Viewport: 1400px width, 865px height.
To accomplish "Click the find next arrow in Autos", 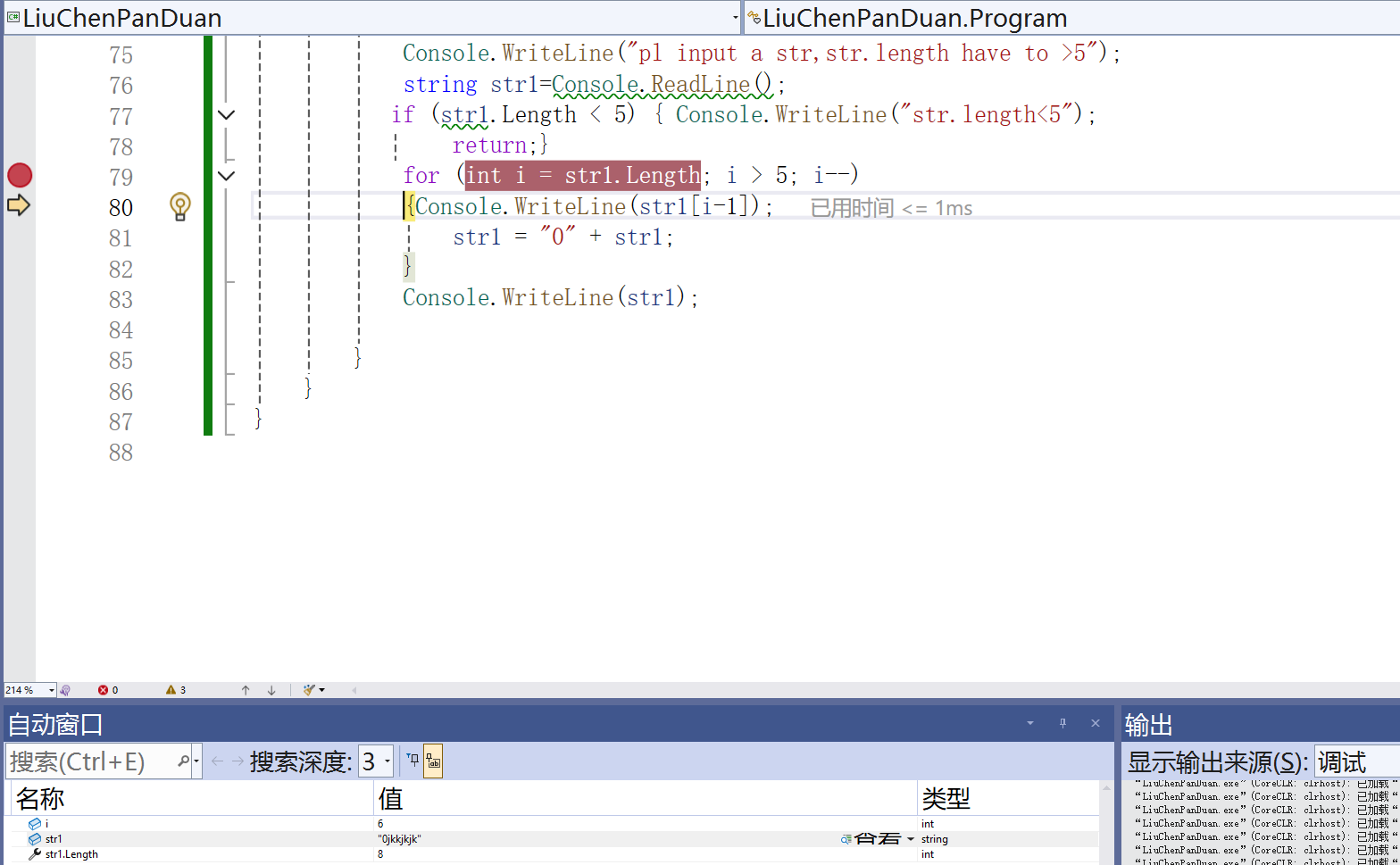I will [x=237, y=761].
